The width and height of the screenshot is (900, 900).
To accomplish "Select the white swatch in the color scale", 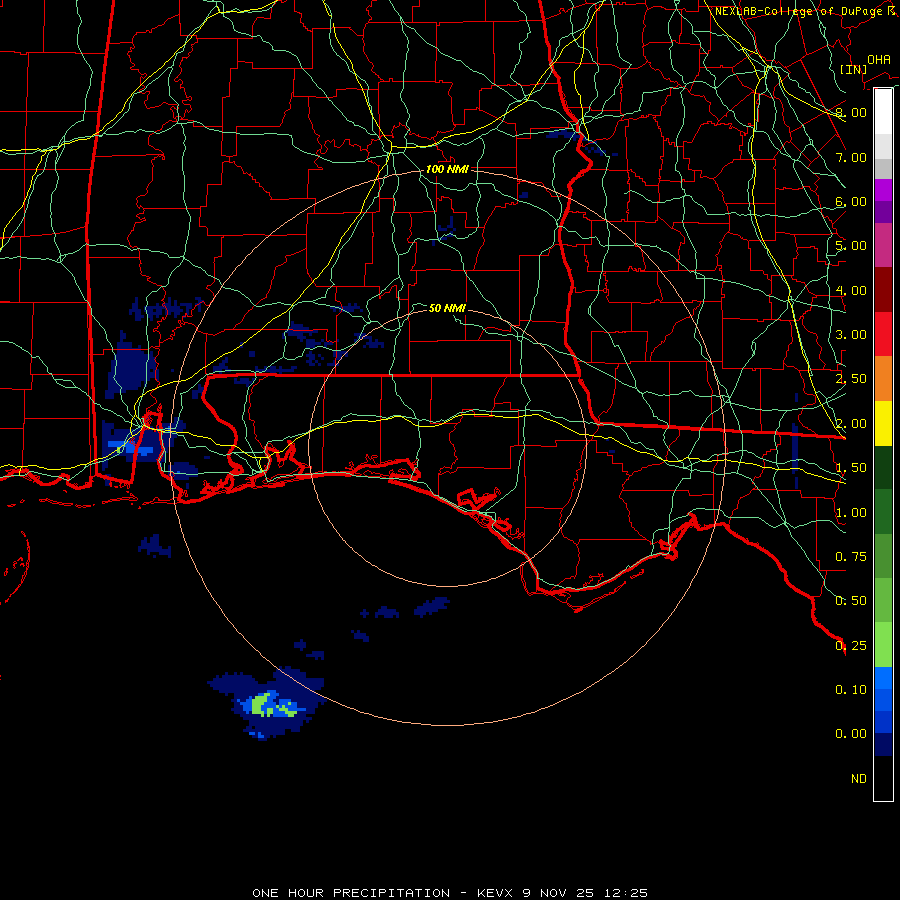I will [883, 111].
